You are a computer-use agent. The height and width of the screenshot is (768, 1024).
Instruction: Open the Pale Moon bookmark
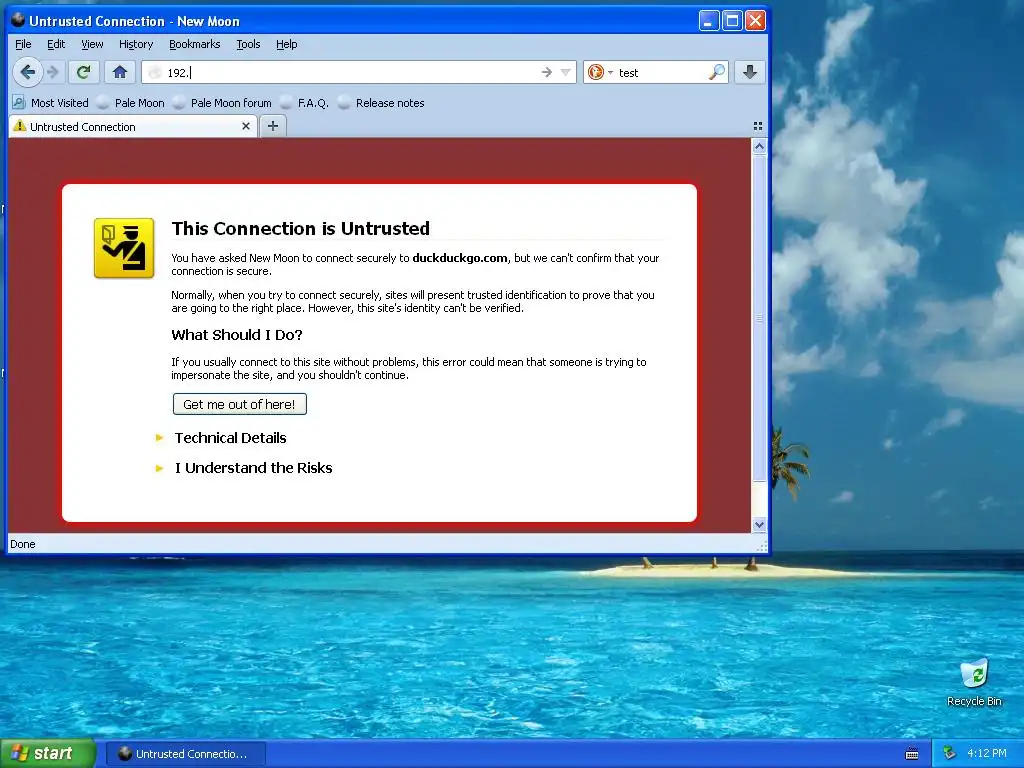pyautogui.click(x=131, y=103)
